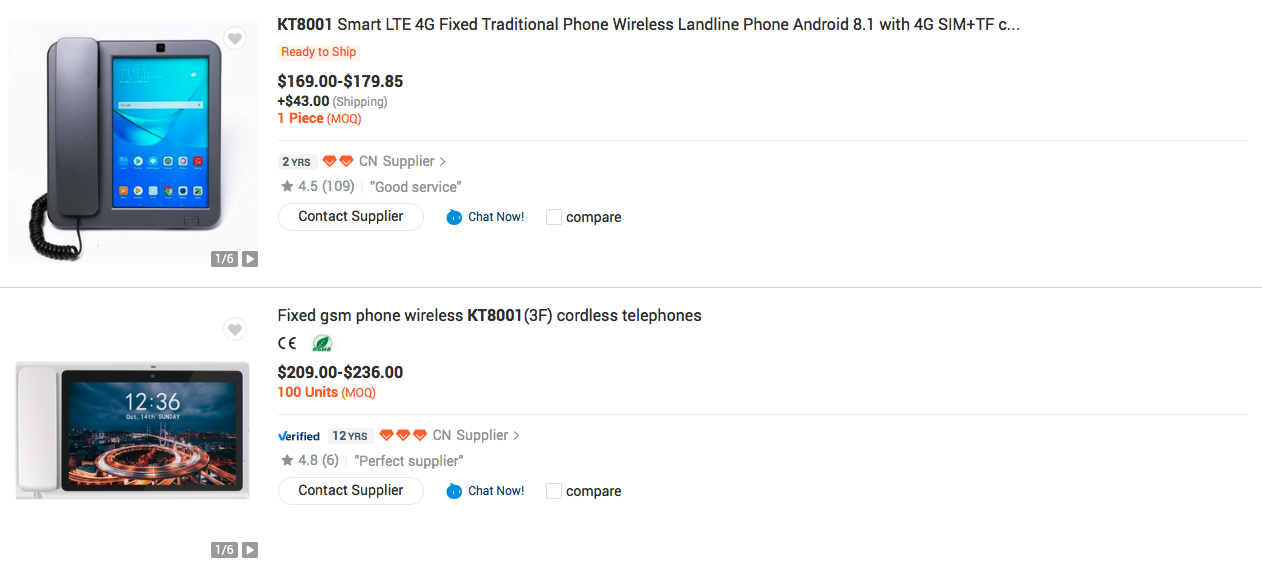
Task: Check compare box for first product
Action: pyautogui.click(x=554, y=217)
